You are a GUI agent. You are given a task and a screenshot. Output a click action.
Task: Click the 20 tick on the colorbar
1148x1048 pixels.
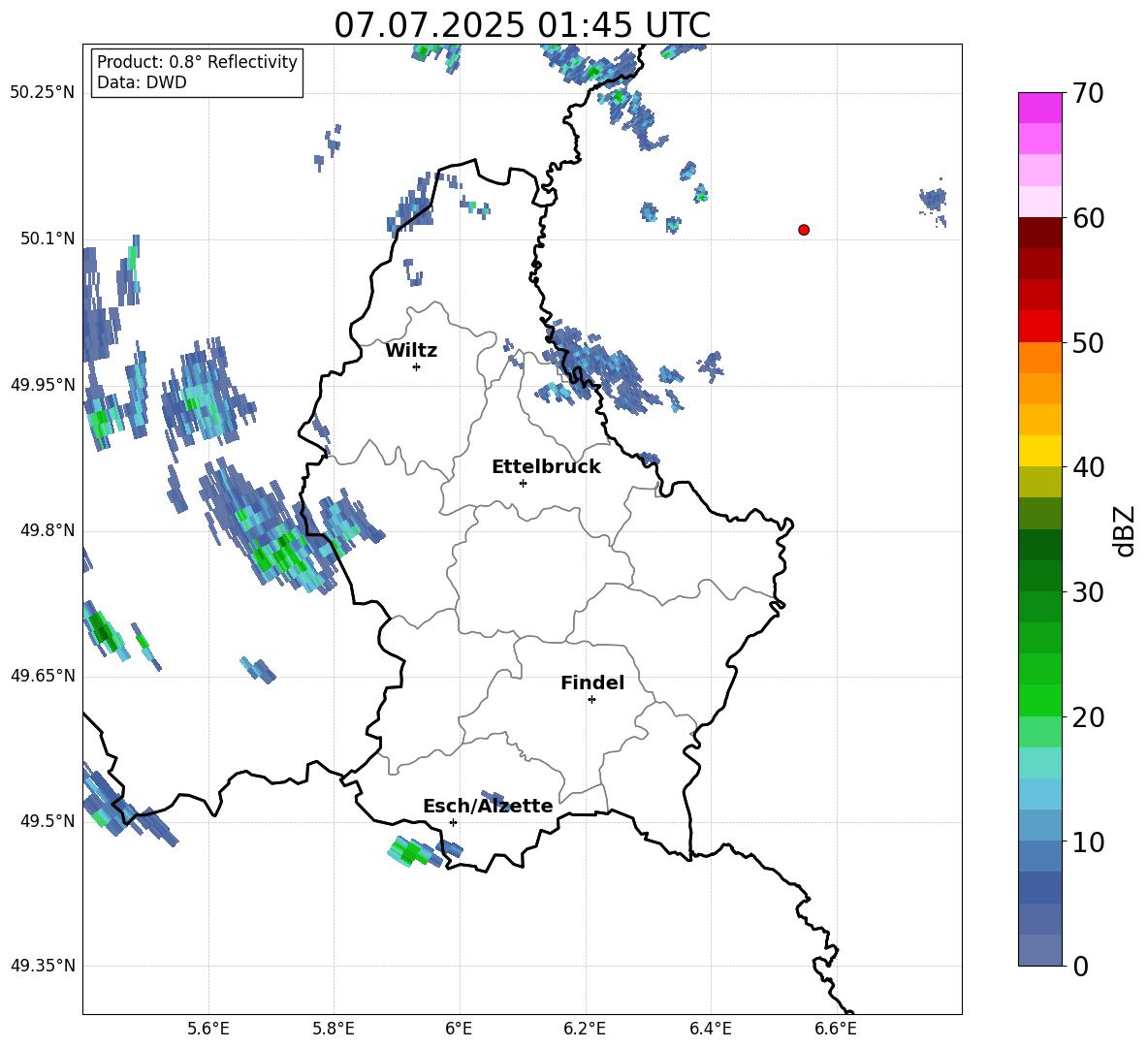click(1088, 717)
